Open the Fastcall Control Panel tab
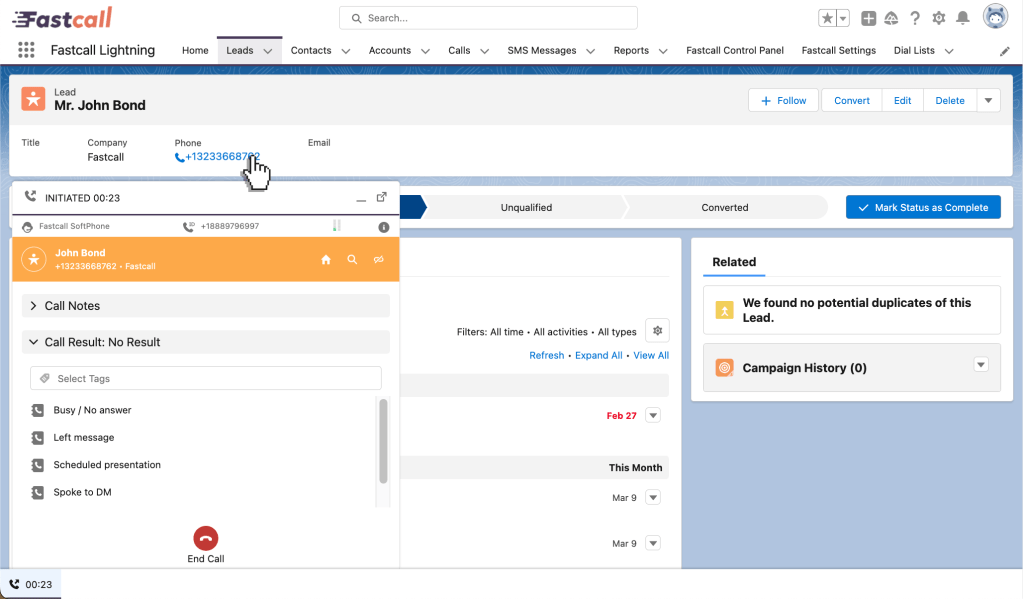This screenshot has width=1023, height=599. [734, 50]
